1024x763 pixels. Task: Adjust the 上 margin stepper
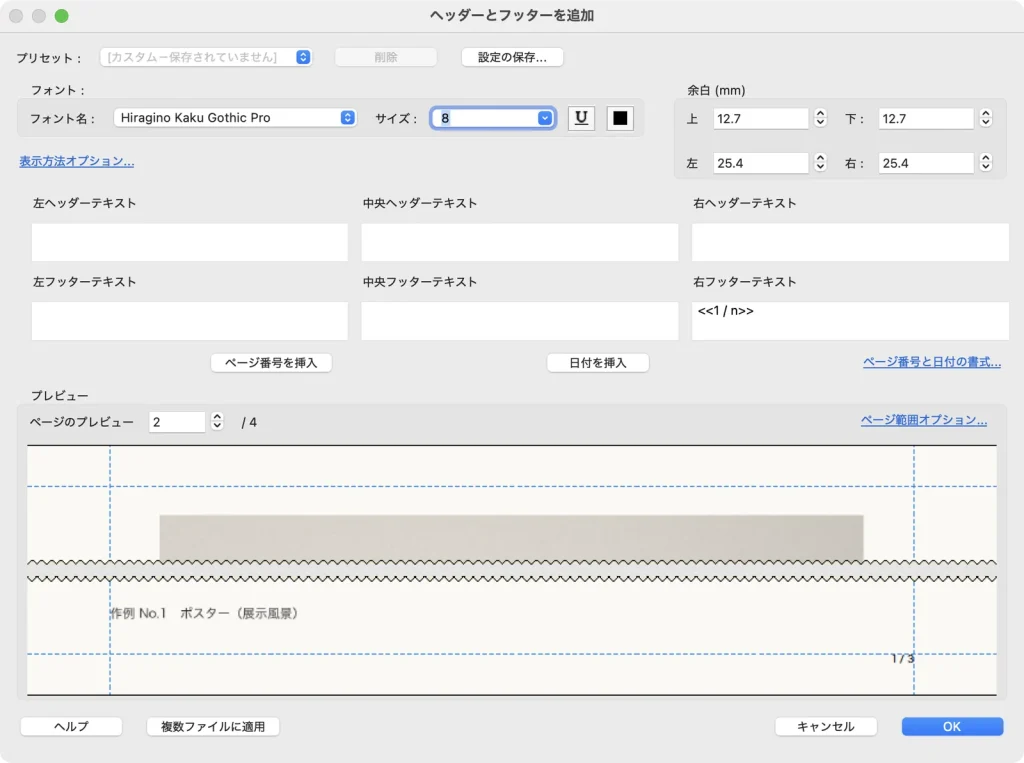pos(820,118)
